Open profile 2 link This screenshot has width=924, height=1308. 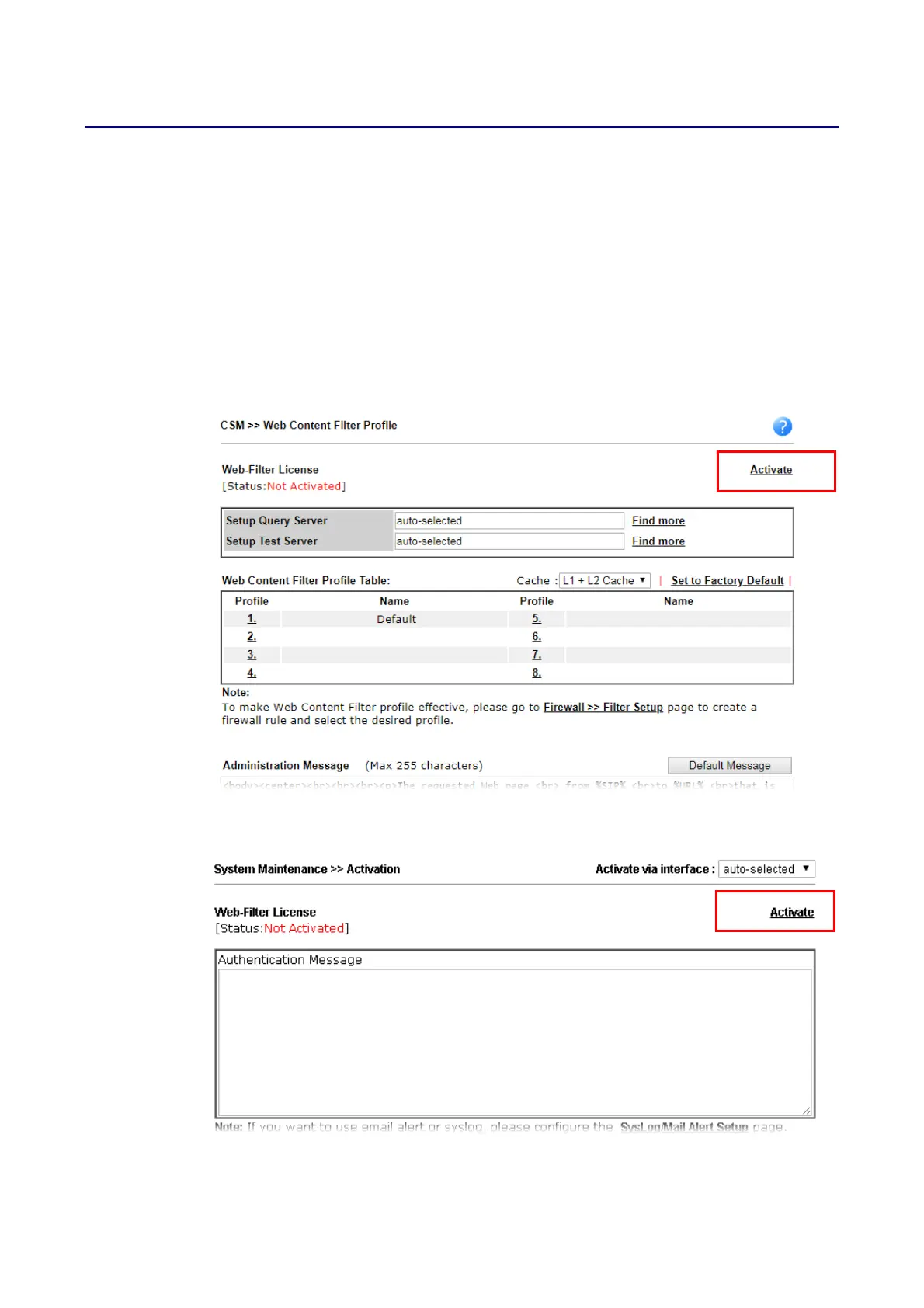click(252, 637)
